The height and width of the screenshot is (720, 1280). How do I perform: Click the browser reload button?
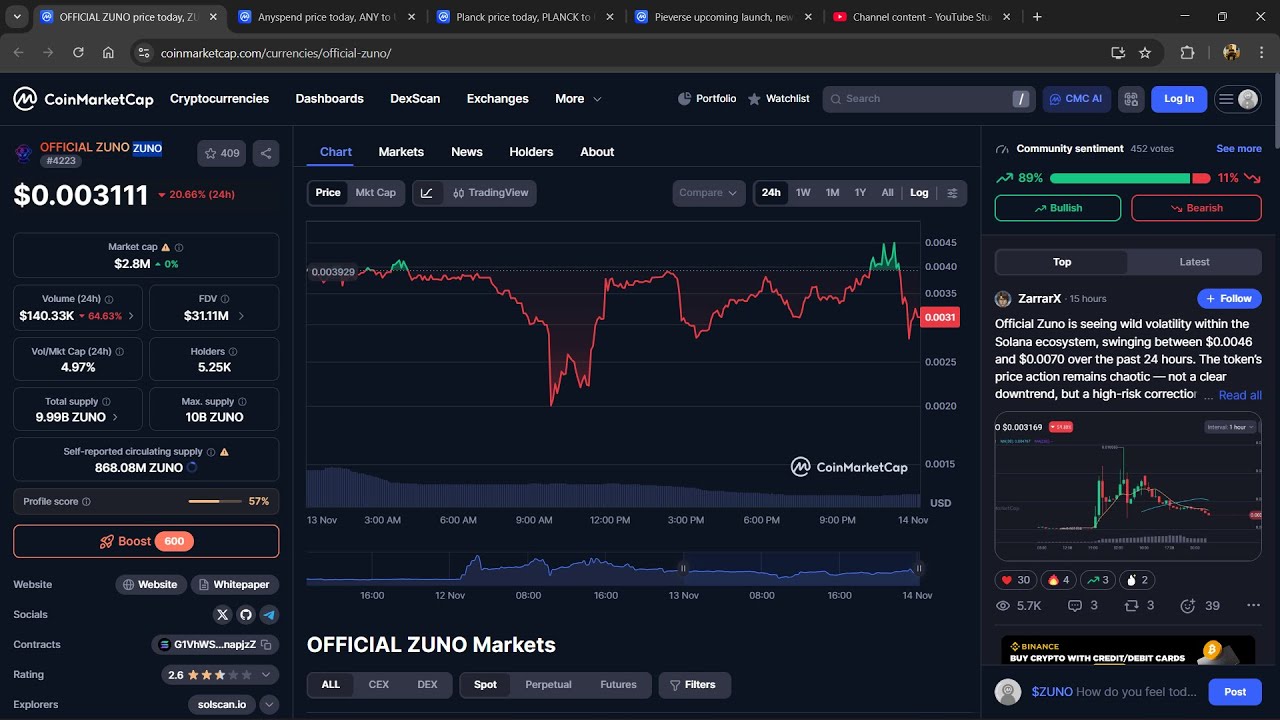tap(78, 53)
